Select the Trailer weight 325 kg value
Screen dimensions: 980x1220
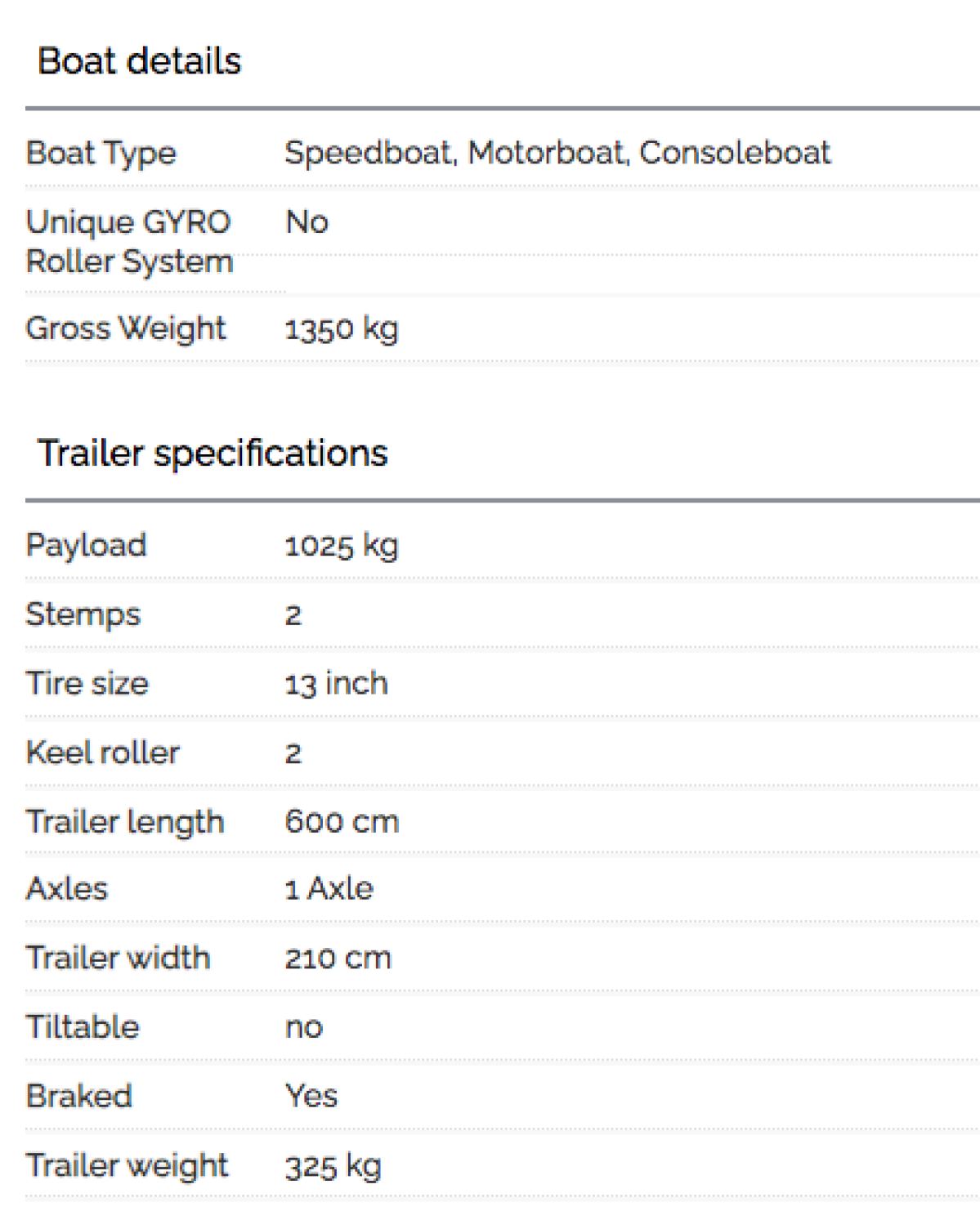333,1167
